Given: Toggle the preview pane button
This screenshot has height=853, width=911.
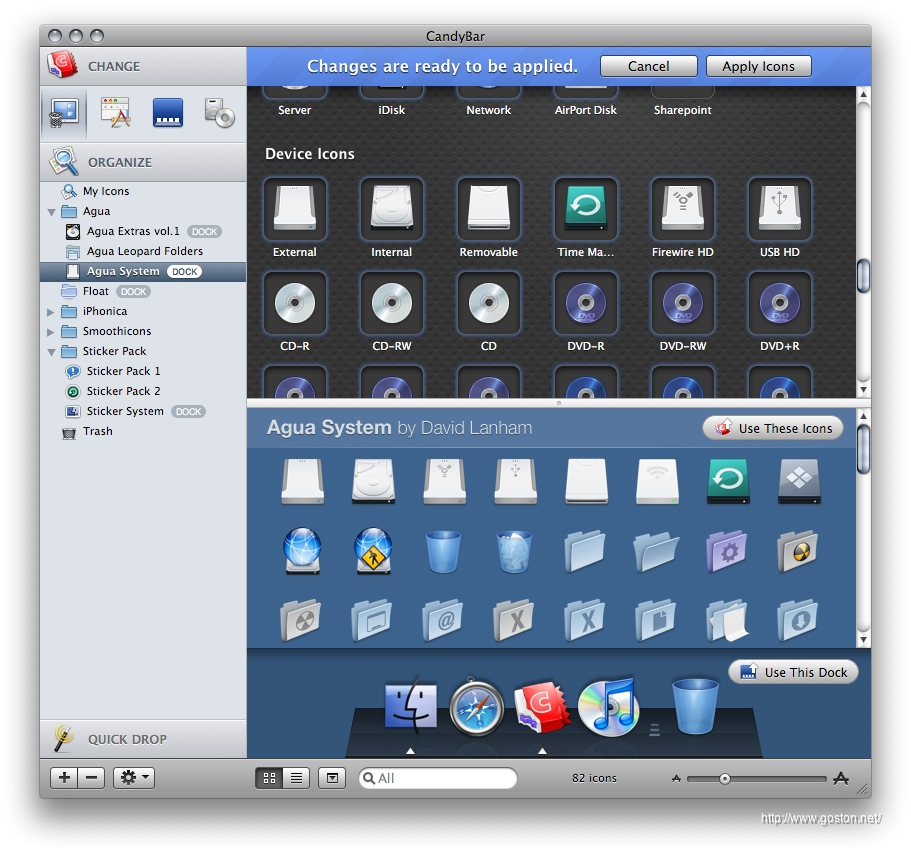Looking at the screenshot, I should [x=333, y=778].
